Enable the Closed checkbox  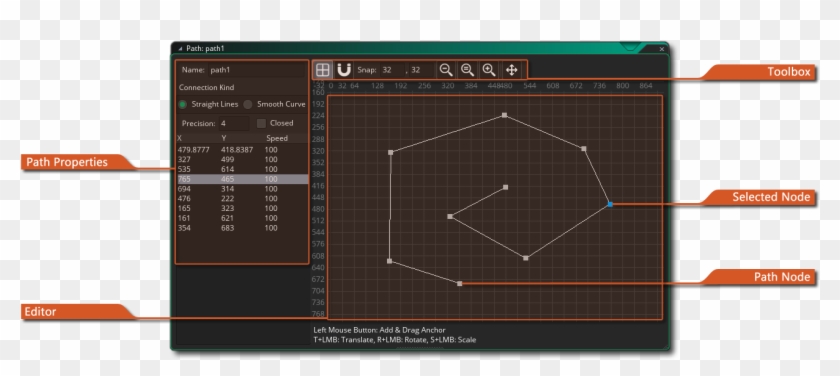coord(261,123)
